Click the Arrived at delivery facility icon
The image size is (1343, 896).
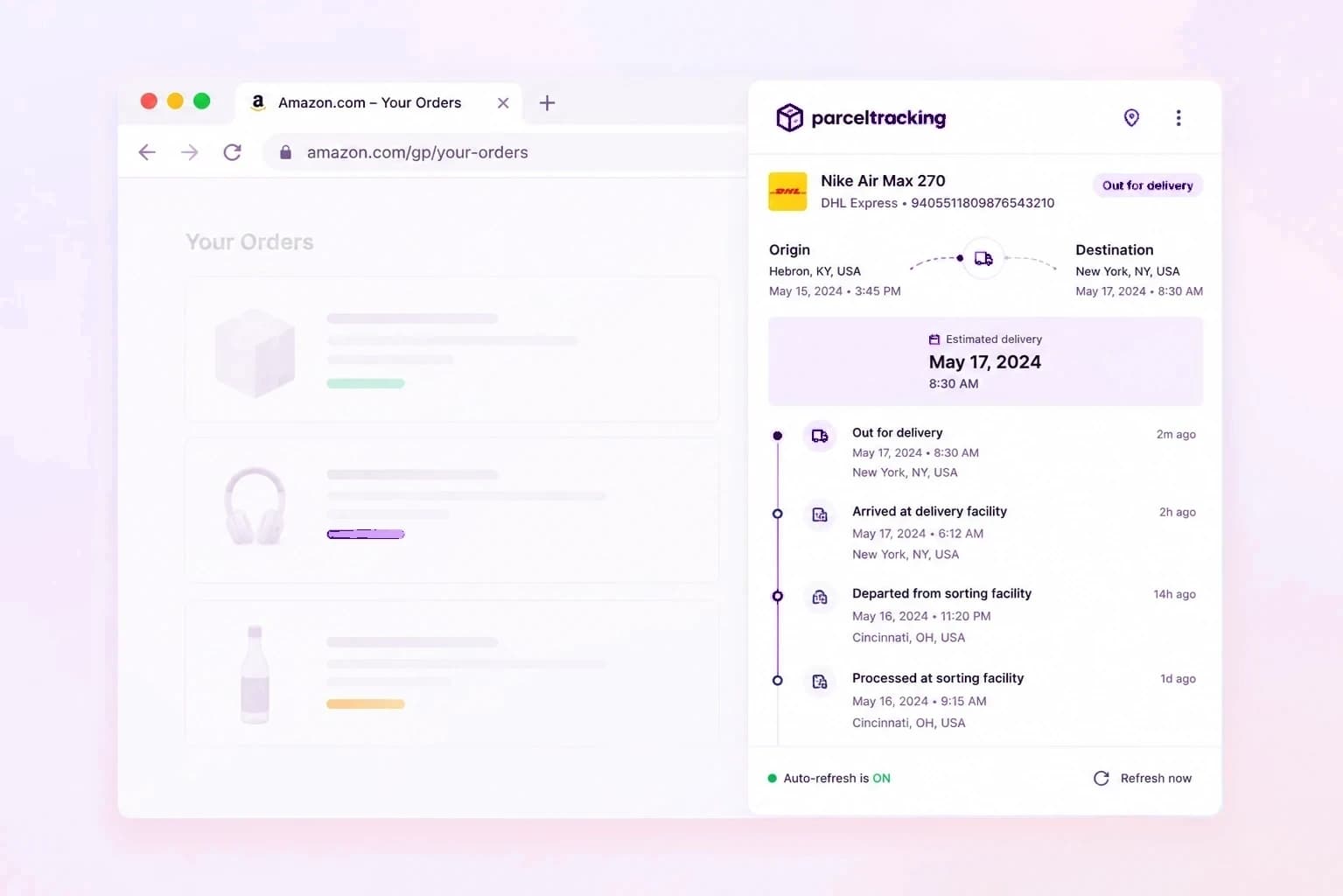[x=820, y=514]
